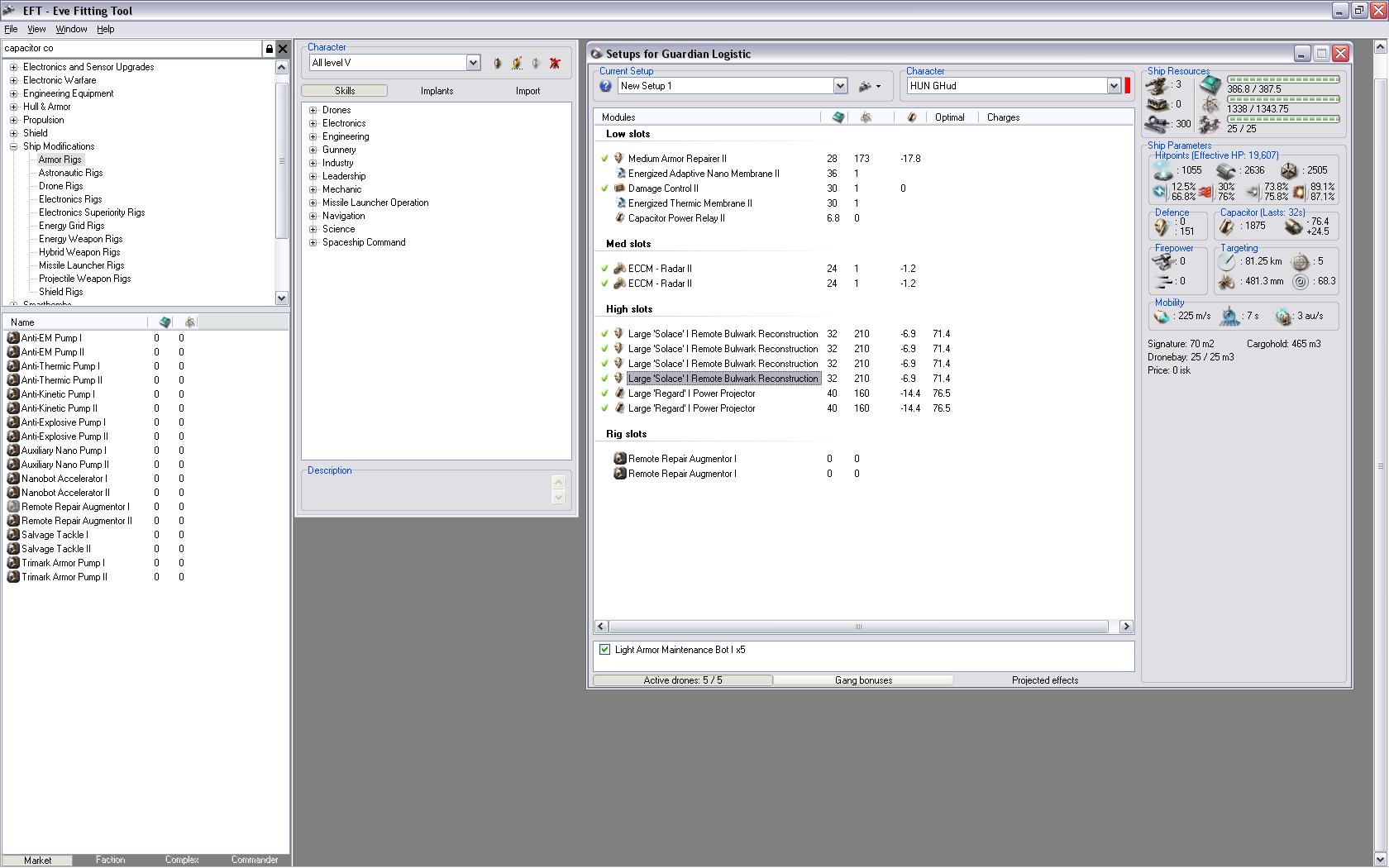Deactivate the Medium Armor Repairer II checkmark

click(x=604, y=159)
